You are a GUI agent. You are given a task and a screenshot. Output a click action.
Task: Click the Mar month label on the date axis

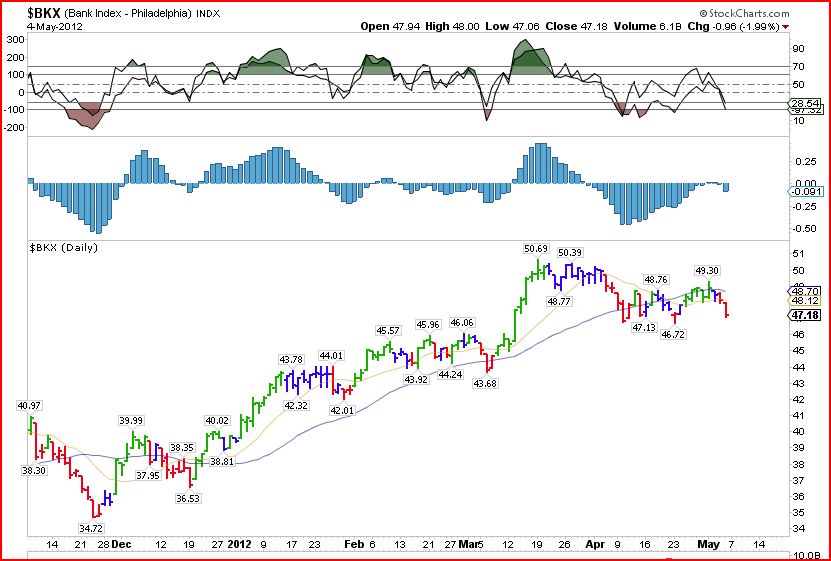(x=469, y=545)
